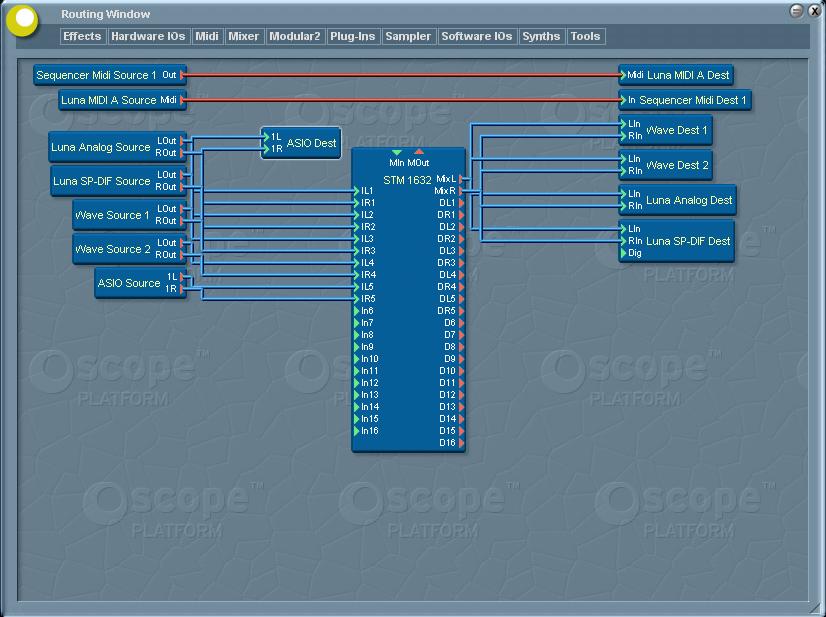Click the 1L input port on ASIO Dest
This screenshot has height=617, width=826.
tap(266, 137)
